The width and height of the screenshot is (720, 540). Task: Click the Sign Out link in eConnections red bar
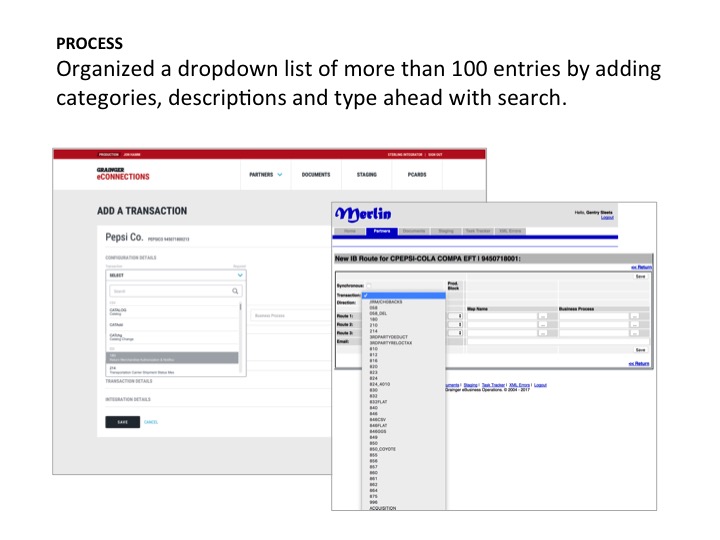pyautogui.click(x=435, y=155)
